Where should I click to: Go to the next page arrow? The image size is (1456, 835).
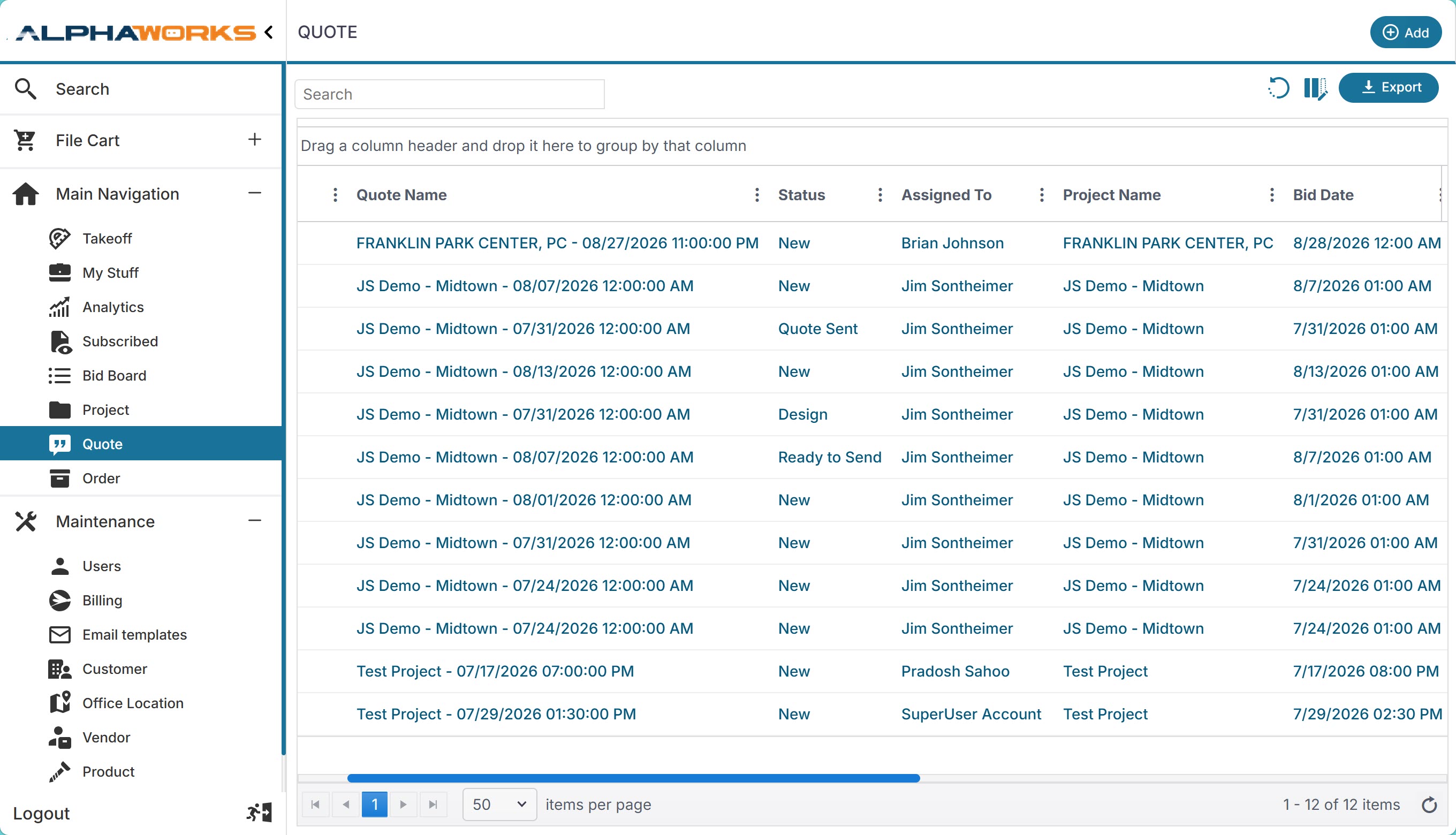[x=403, y=804]
